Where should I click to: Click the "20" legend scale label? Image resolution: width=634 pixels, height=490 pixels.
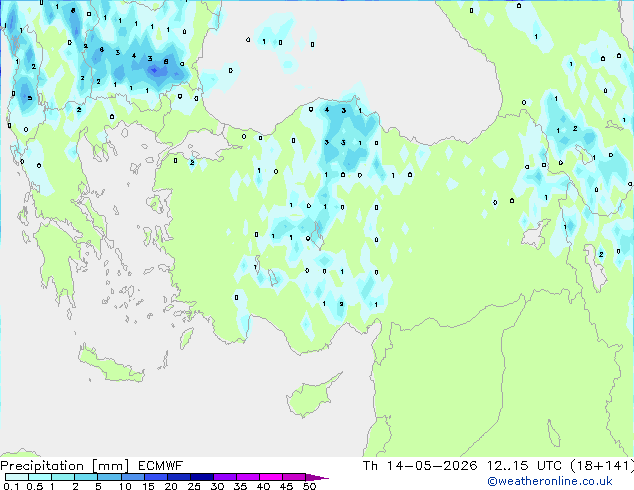pos(171,486)
